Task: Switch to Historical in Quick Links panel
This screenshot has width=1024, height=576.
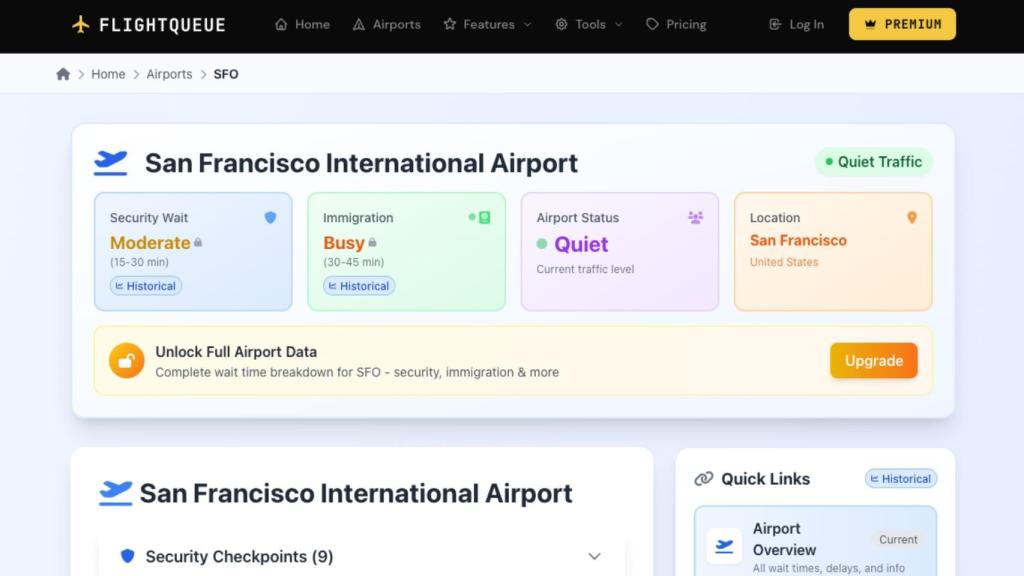Action: tap(899, 479)
